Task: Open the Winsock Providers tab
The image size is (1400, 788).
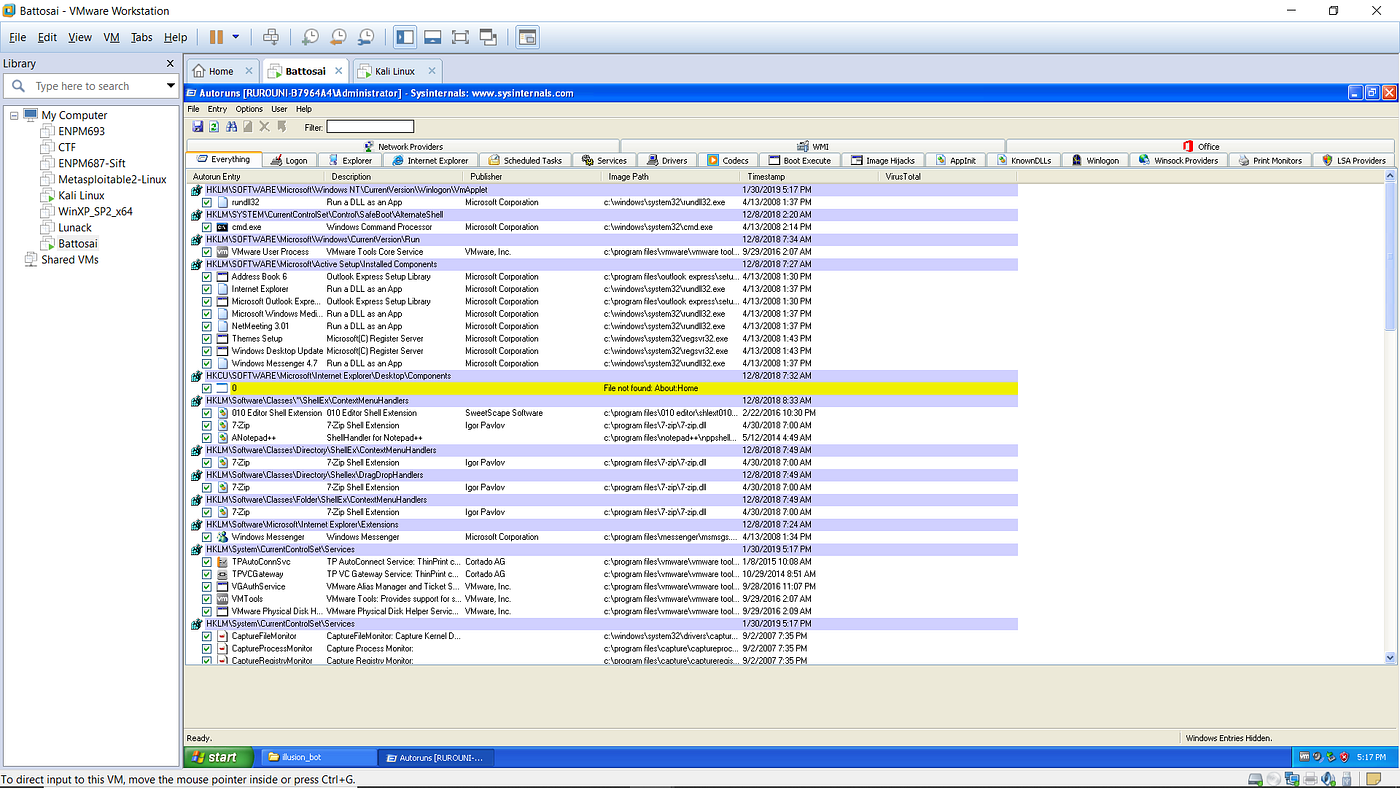Action: click(1178, 160)
